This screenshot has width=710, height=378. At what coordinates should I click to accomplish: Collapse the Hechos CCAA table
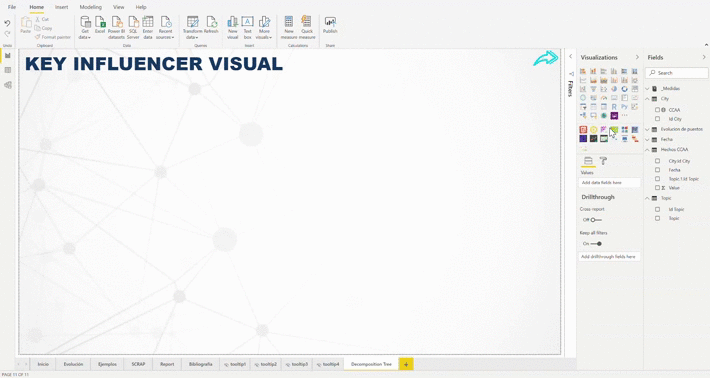coord(648,150)
